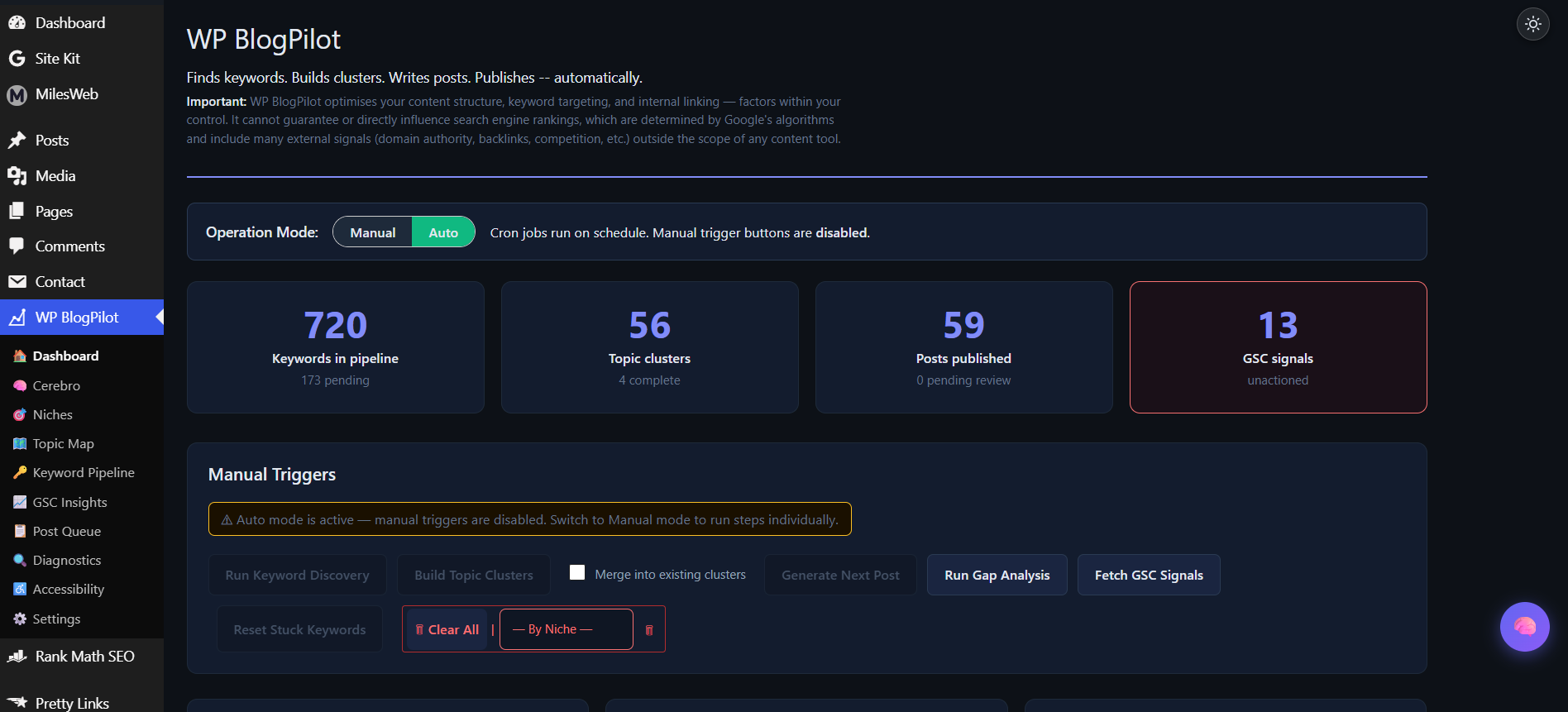The height and width of the screenshot is (712, 1568).
Task: Click the Accessibility wheelchair icon
Action: [x=20, y=589]
